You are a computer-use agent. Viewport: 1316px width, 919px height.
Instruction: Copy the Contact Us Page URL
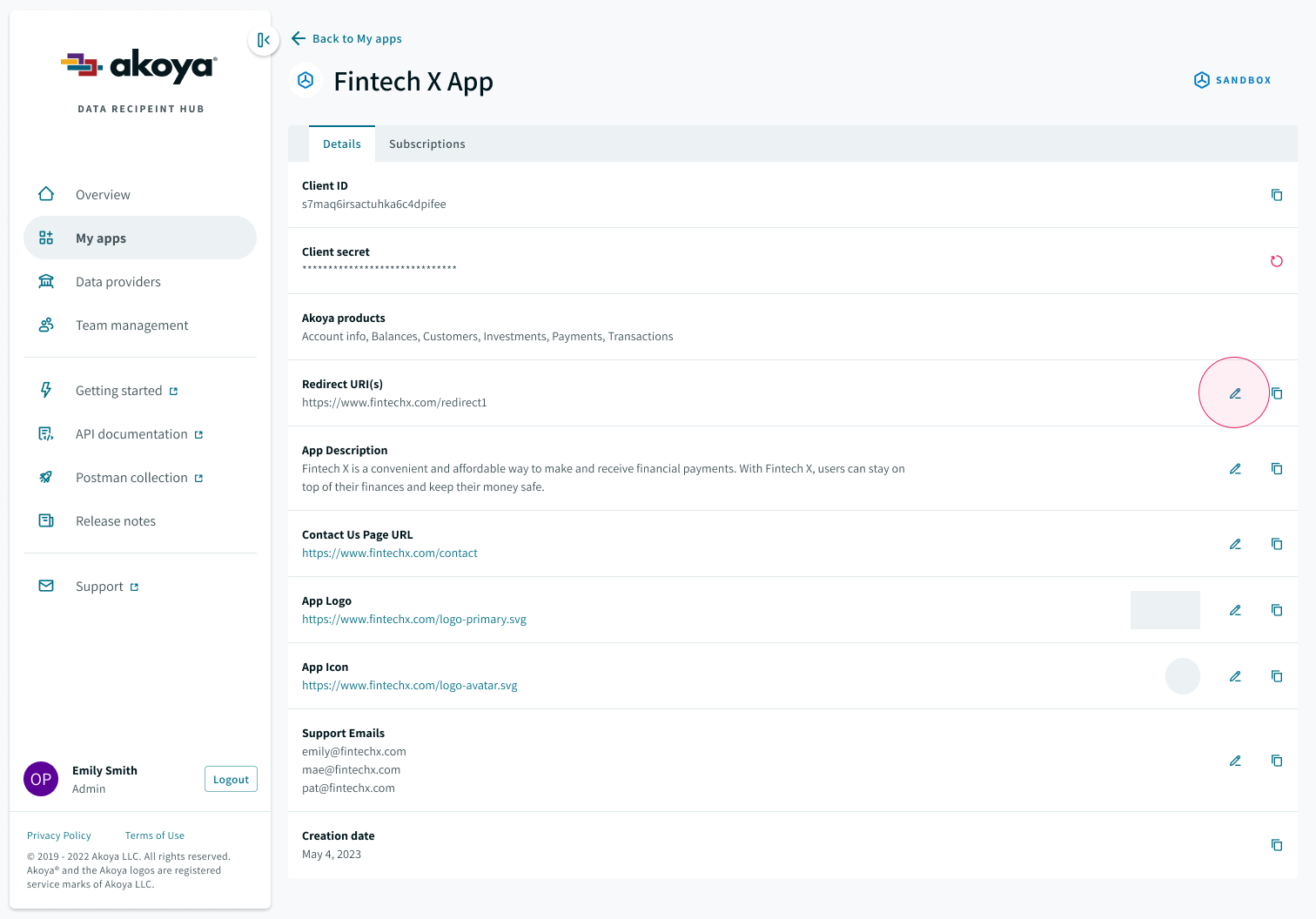[1277, 544]
